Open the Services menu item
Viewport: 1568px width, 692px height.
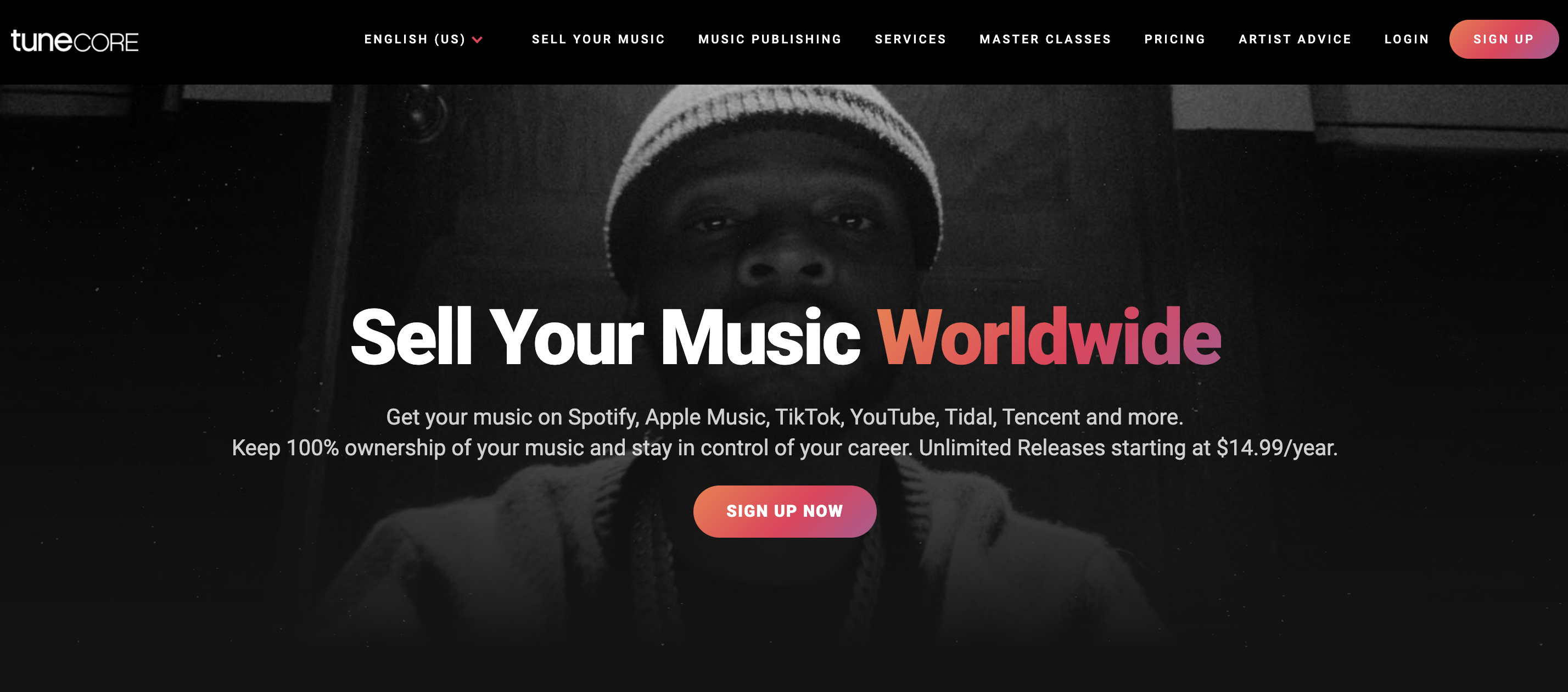tap(910, 39)
